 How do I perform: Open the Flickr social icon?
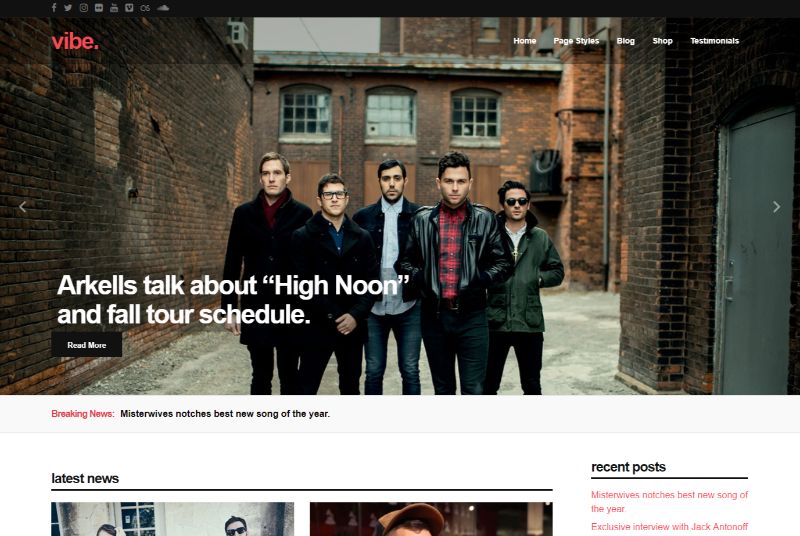coord(98,8)
